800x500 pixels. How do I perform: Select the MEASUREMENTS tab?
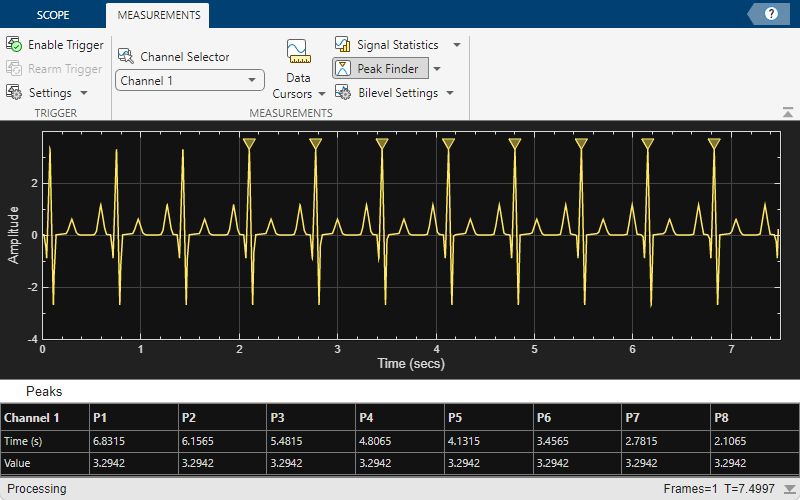(158, 16)
